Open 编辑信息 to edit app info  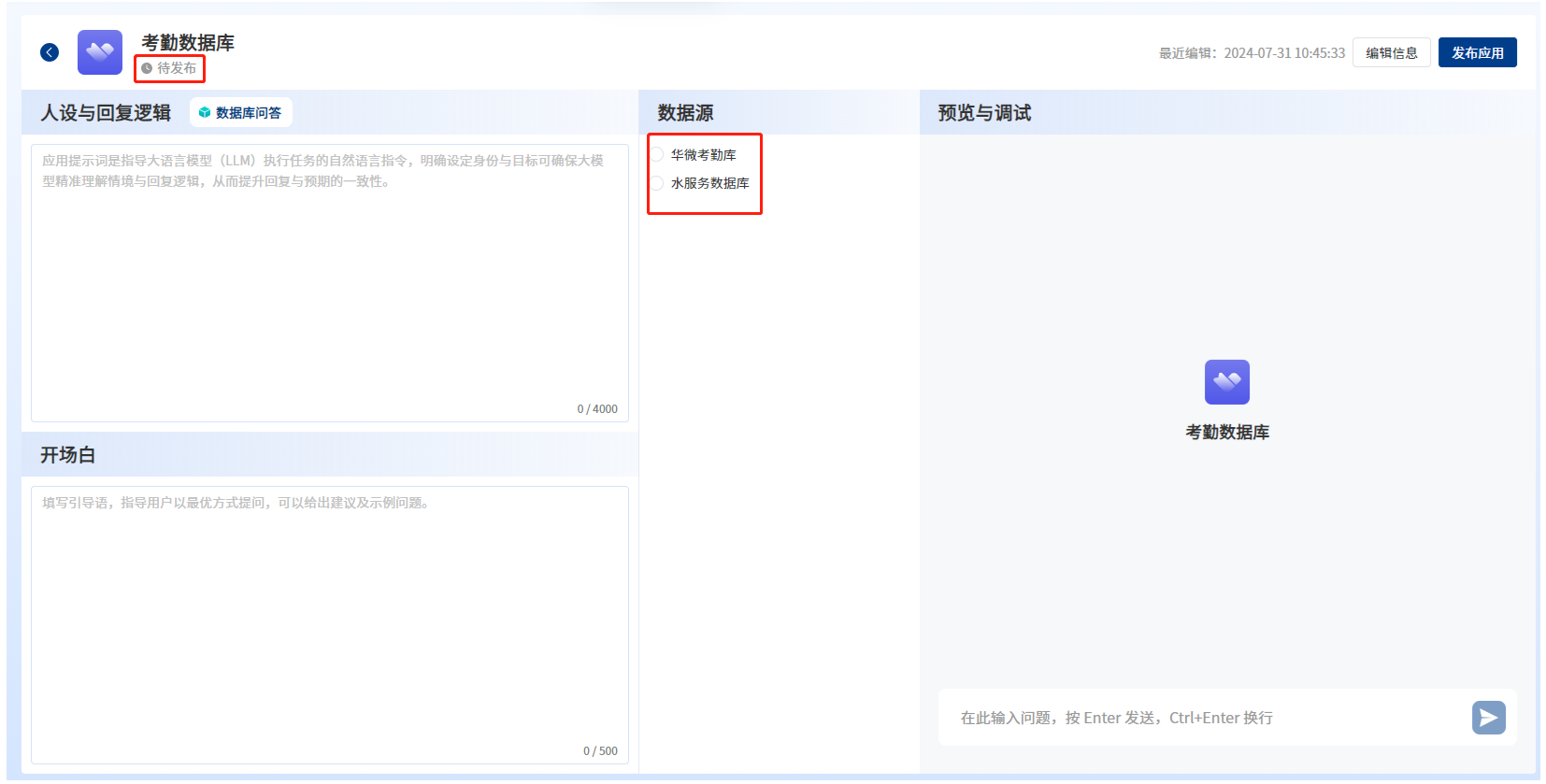[1391, 53]
